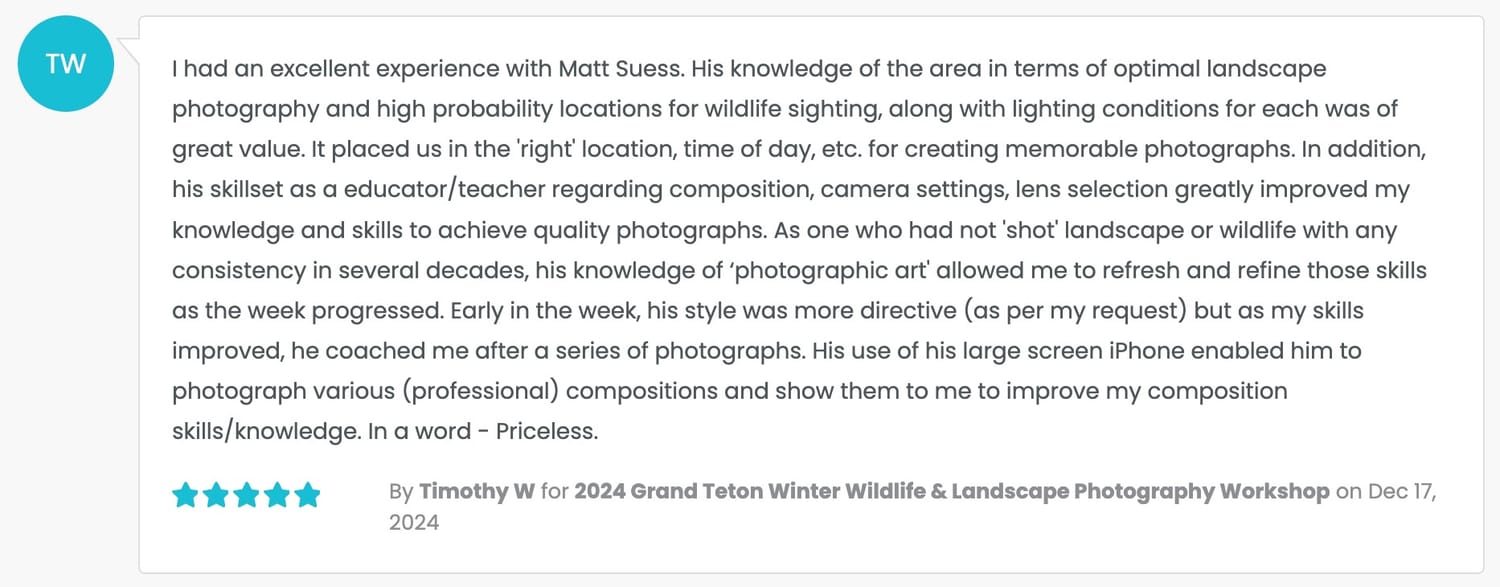Click the "(as per my request)" phrase

1075,310
